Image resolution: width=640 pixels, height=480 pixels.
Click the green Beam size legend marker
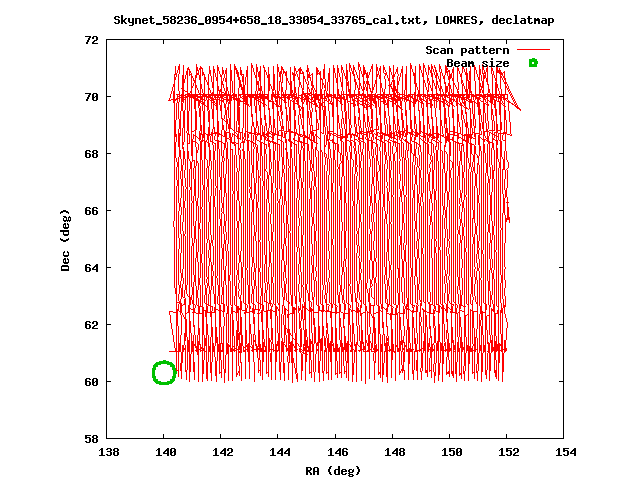[x=533, y=63]
